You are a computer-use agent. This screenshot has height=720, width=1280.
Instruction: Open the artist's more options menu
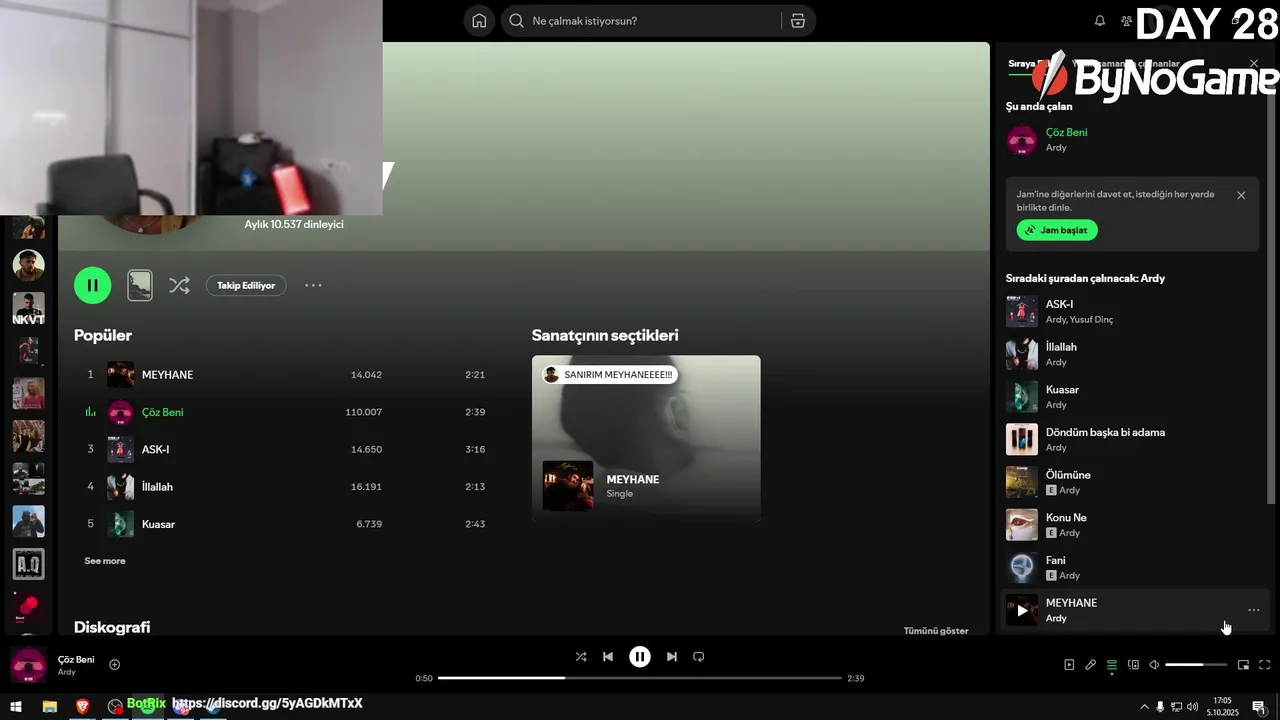(x=313, y=285)
